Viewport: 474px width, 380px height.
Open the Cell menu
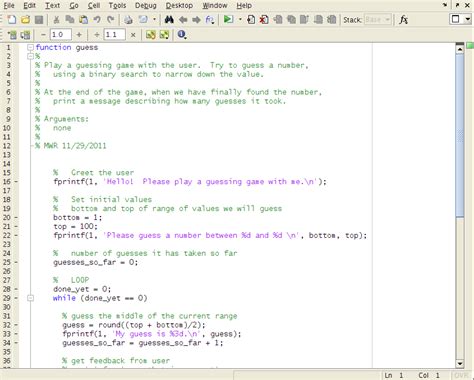click(94, 6)
